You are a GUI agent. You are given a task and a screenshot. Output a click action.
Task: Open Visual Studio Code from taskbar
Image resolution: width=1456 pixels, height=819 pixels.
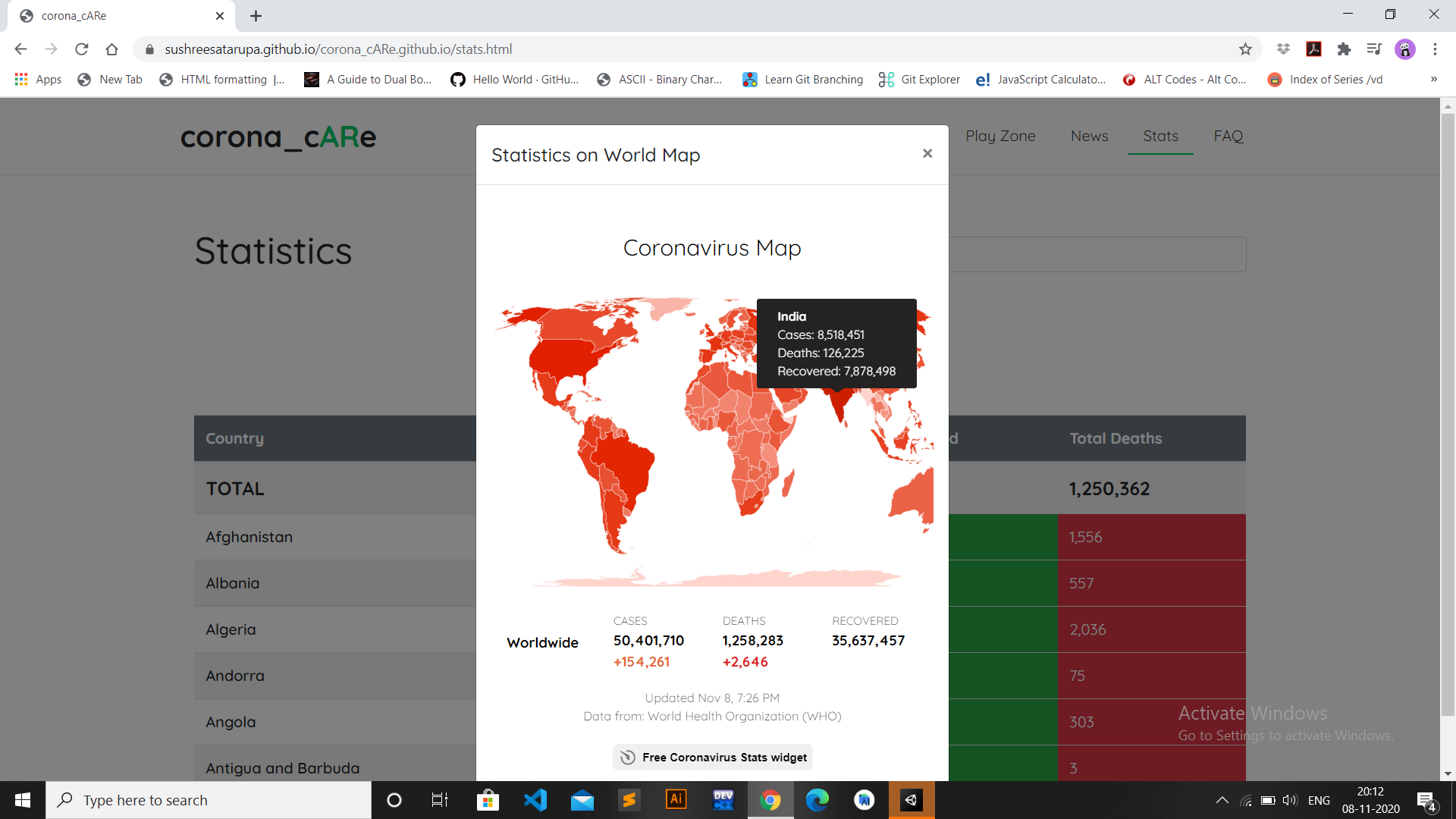[535, 800]
